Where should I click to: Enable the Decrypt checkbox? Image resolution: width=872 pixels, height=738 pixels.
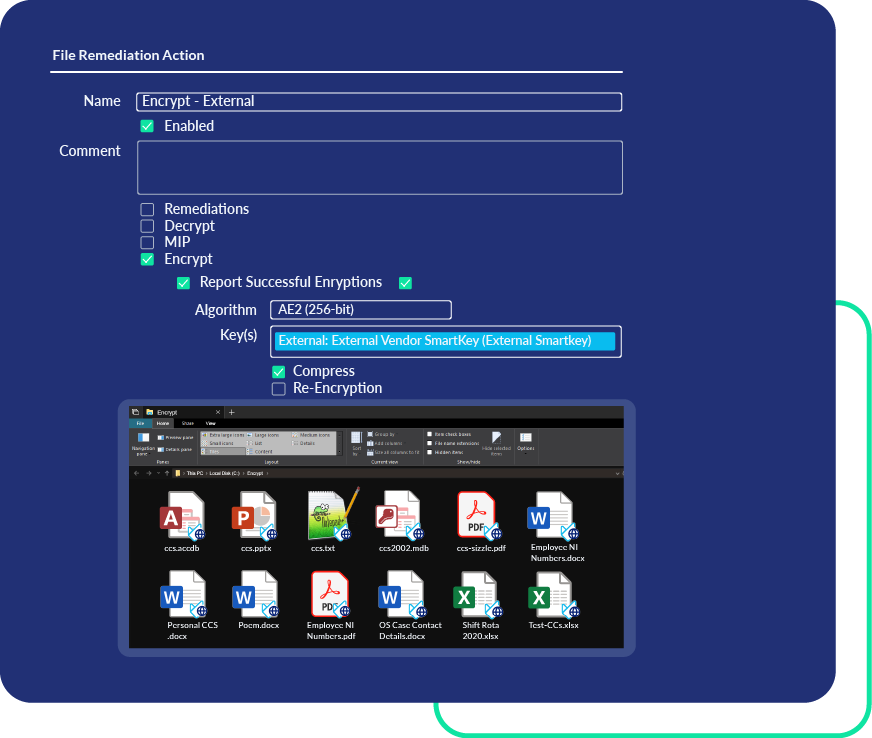coord(147,226)
